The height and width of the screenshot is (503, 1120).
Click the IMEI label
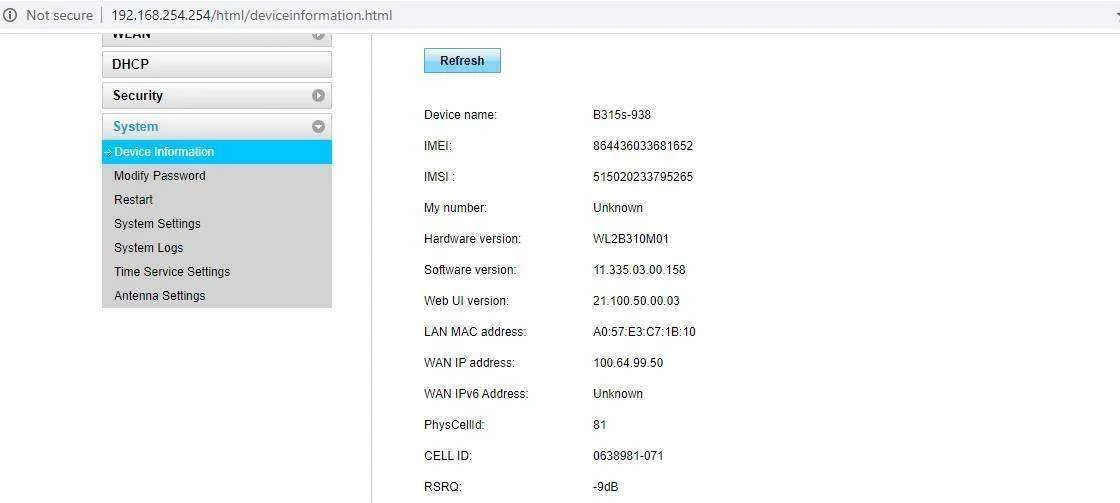[x=438, y=146]
